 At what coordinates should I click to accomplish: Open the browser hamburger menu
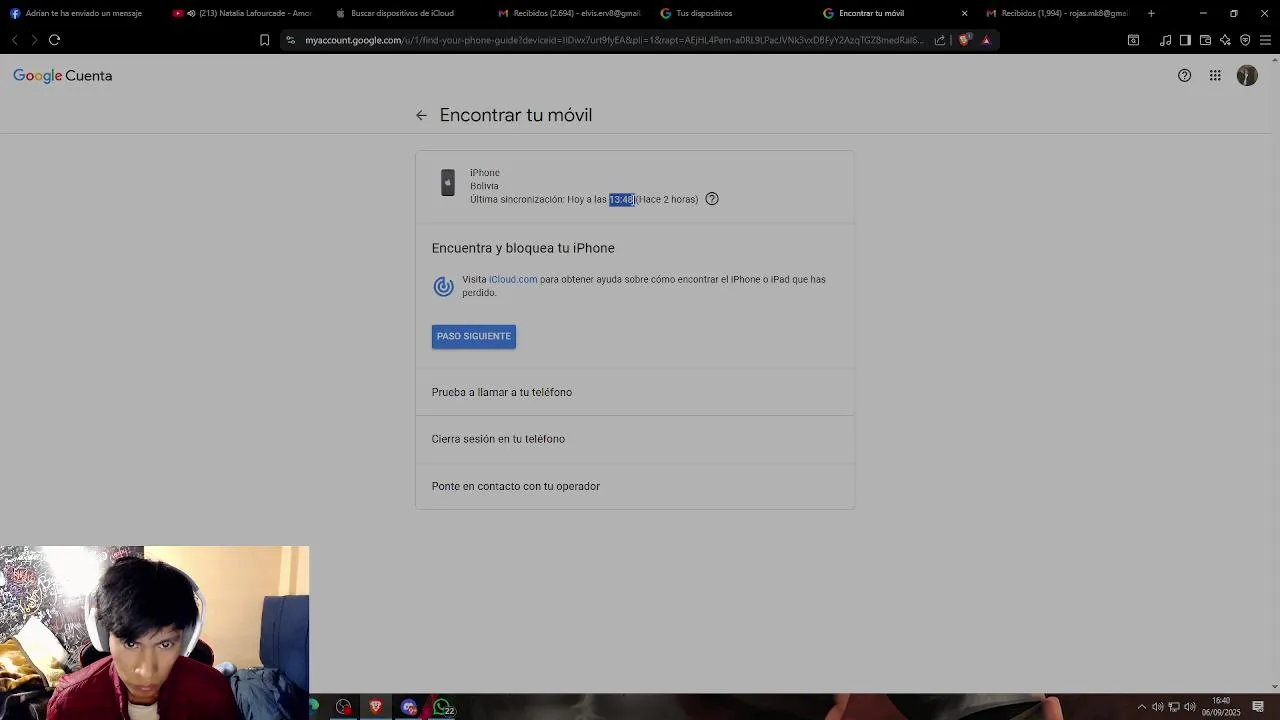tap(1265, 40)
